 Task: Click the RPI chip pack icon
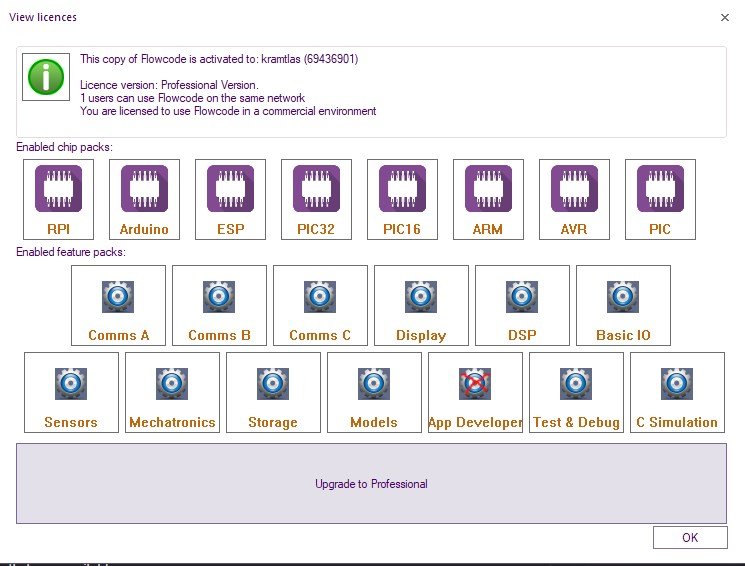[x=58, y=190]
